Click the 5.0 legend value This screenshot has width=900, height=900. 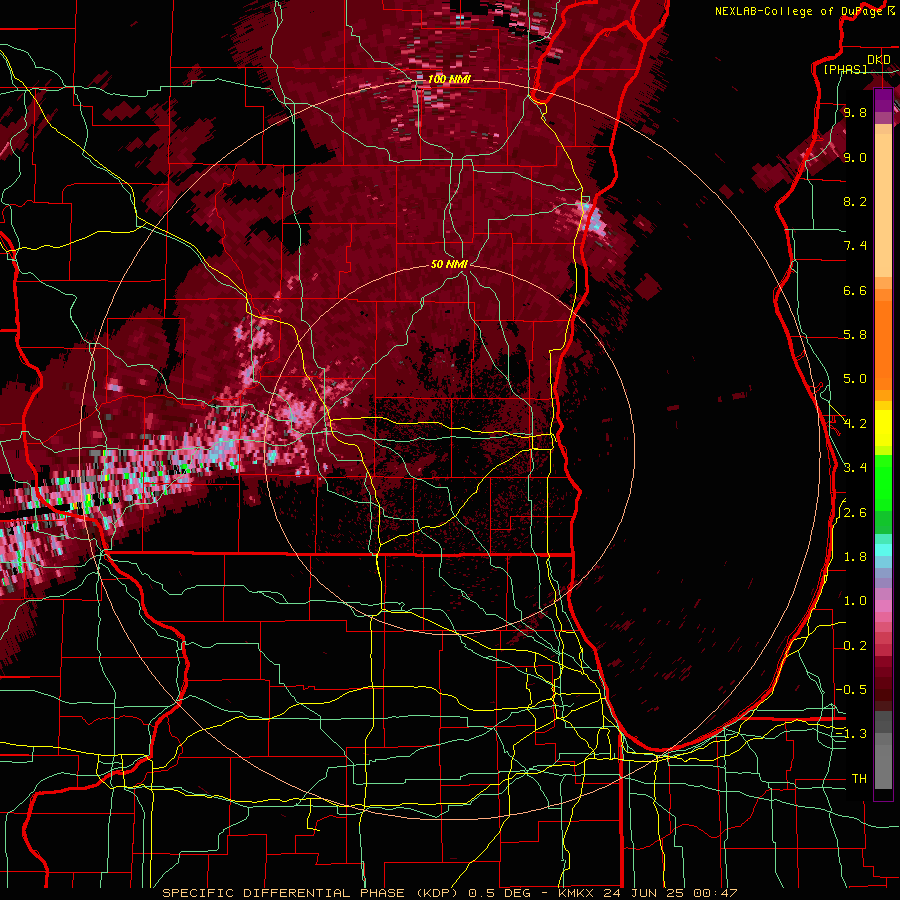pyautogui.click(x=855, y=379)
